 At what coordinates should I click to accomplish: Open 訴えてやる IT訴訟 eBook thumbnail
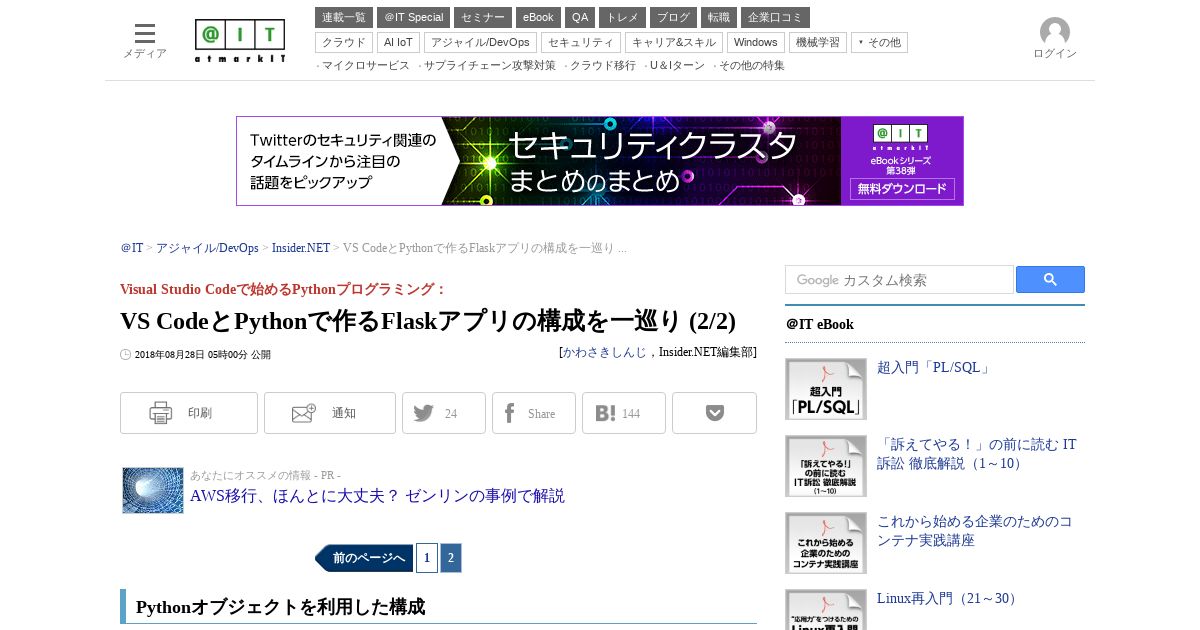click(x=826, y=466)
